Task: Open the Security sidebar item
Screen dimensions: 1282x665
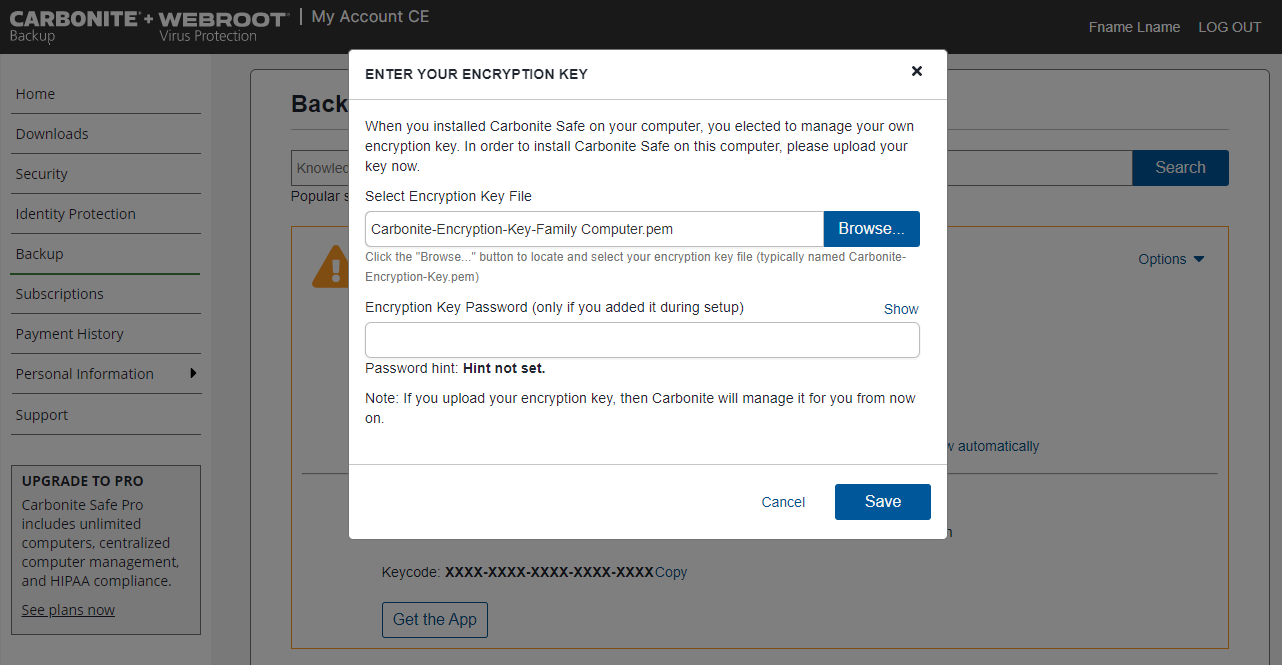Action: [42, 174]
